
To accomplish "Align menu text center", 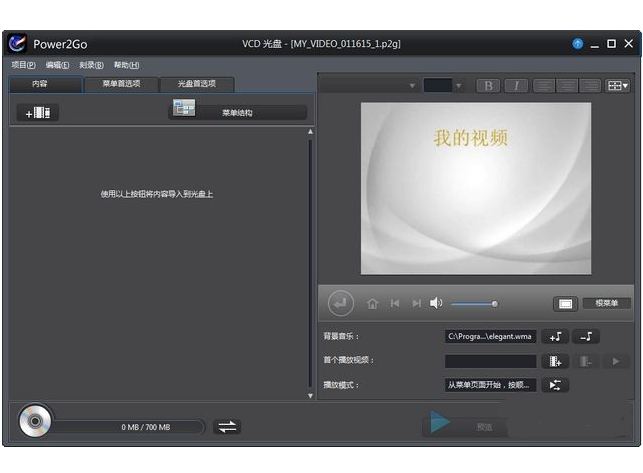I will click(x=567, y=86).
